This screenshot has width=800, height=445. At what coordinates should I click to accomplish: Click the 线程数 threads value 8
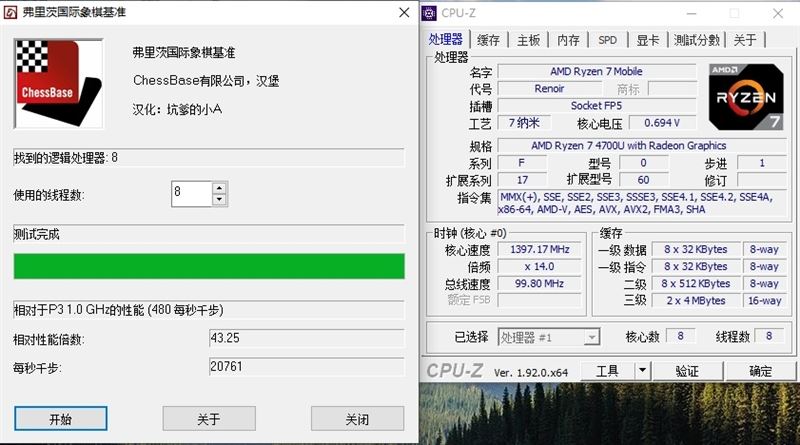tap(769, 336)
